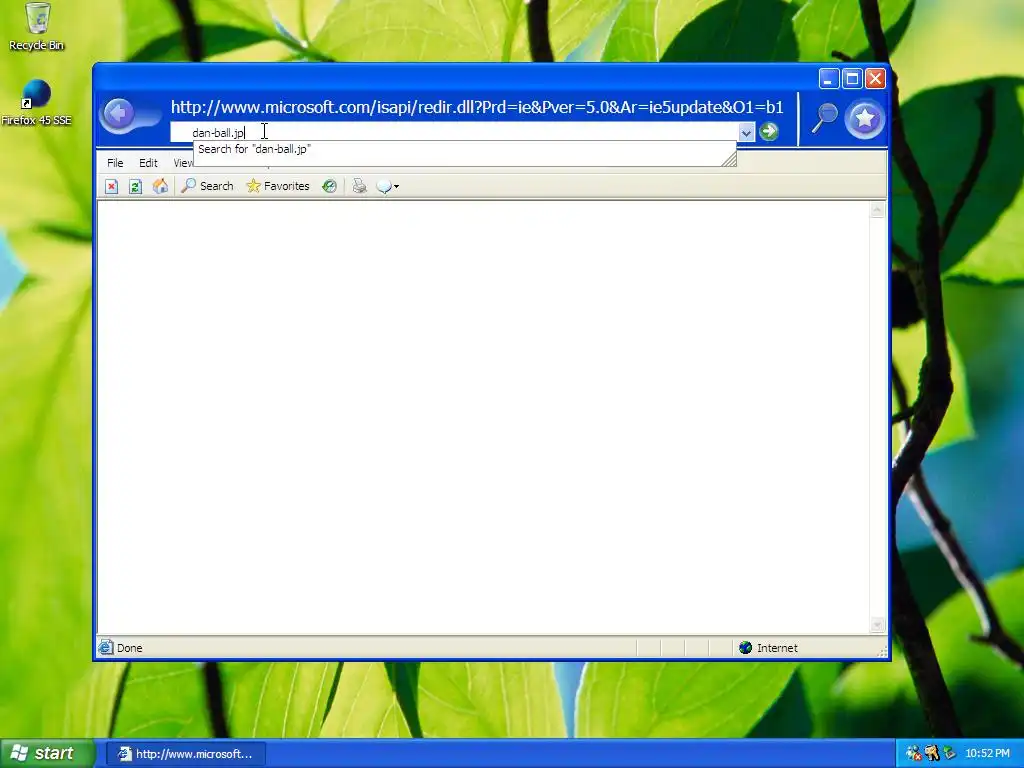Click the Search toolbar button
The image size is (1024, 768).
point(207,187)
